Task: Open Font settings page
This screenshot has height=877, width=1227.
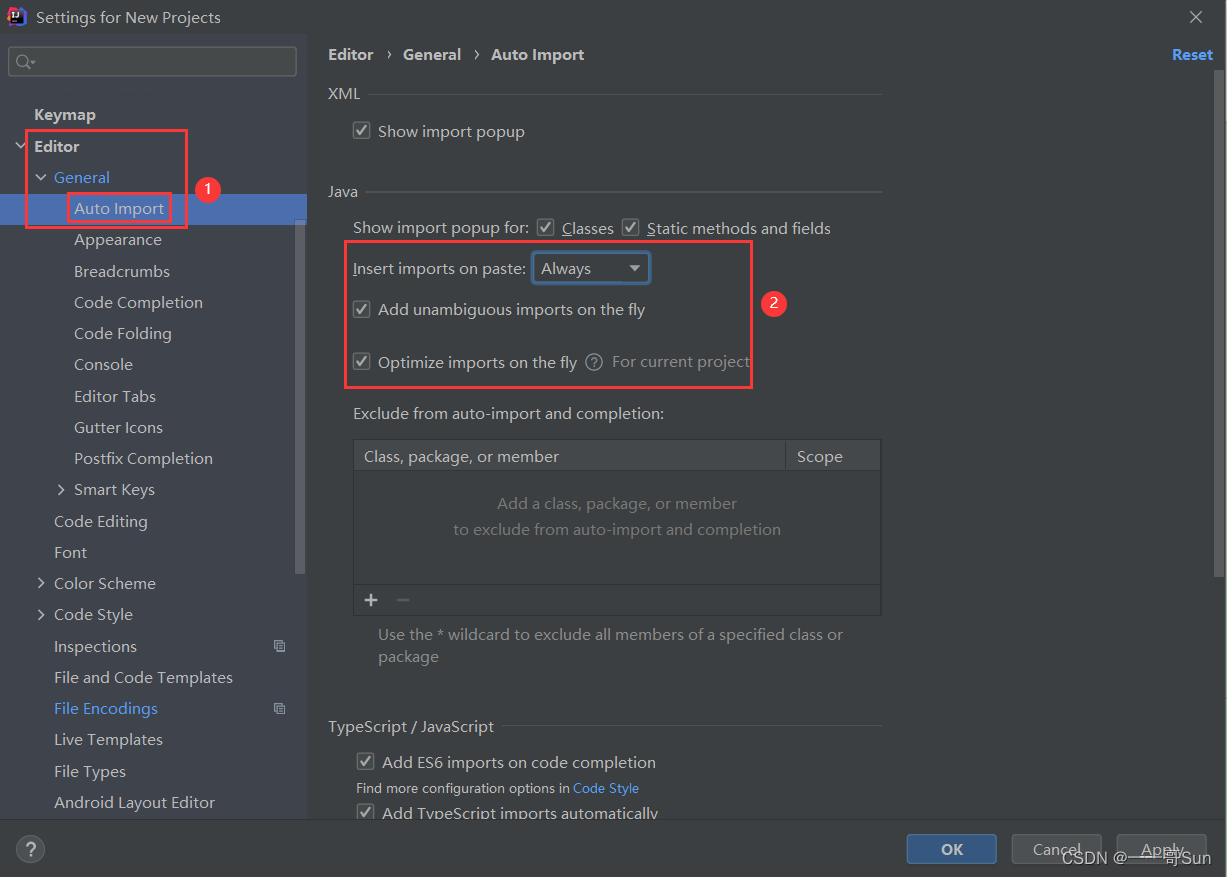Action: [70, 552]
